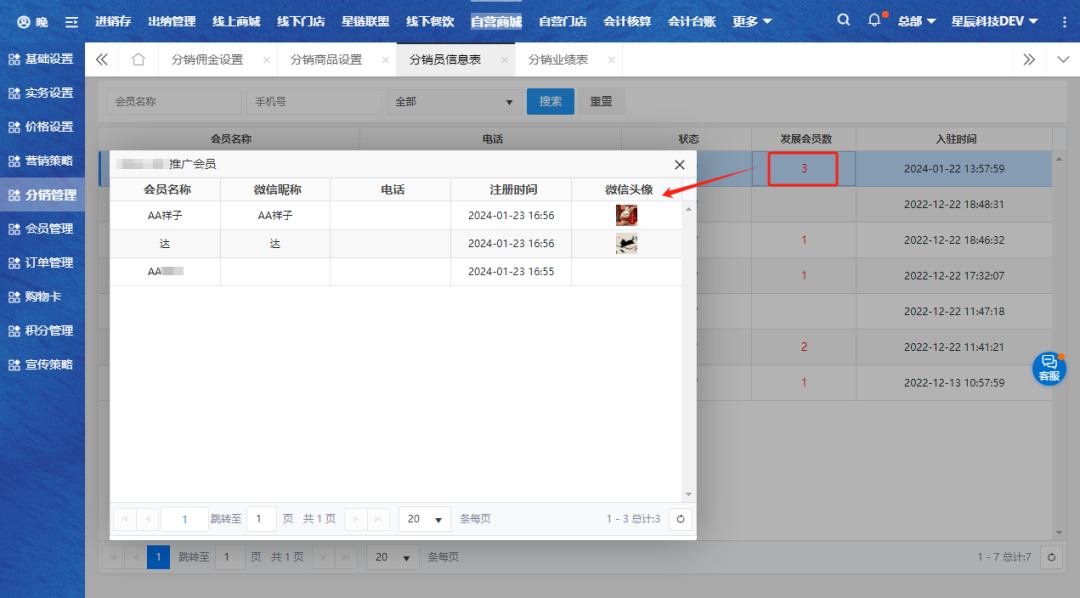Expand the 更多 top menu
The width and height of the screenshot is (1080, 598).
(752, 21)
